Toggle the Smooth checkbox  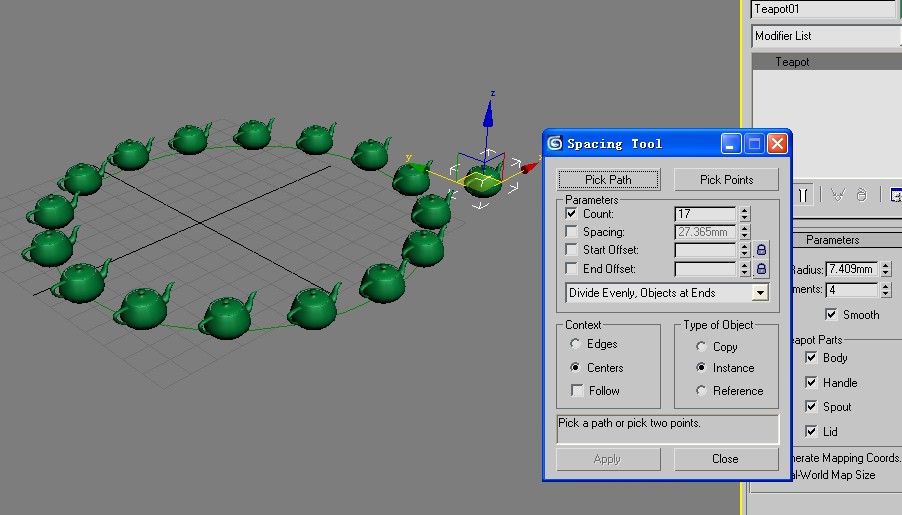click(x=831, y=314)
